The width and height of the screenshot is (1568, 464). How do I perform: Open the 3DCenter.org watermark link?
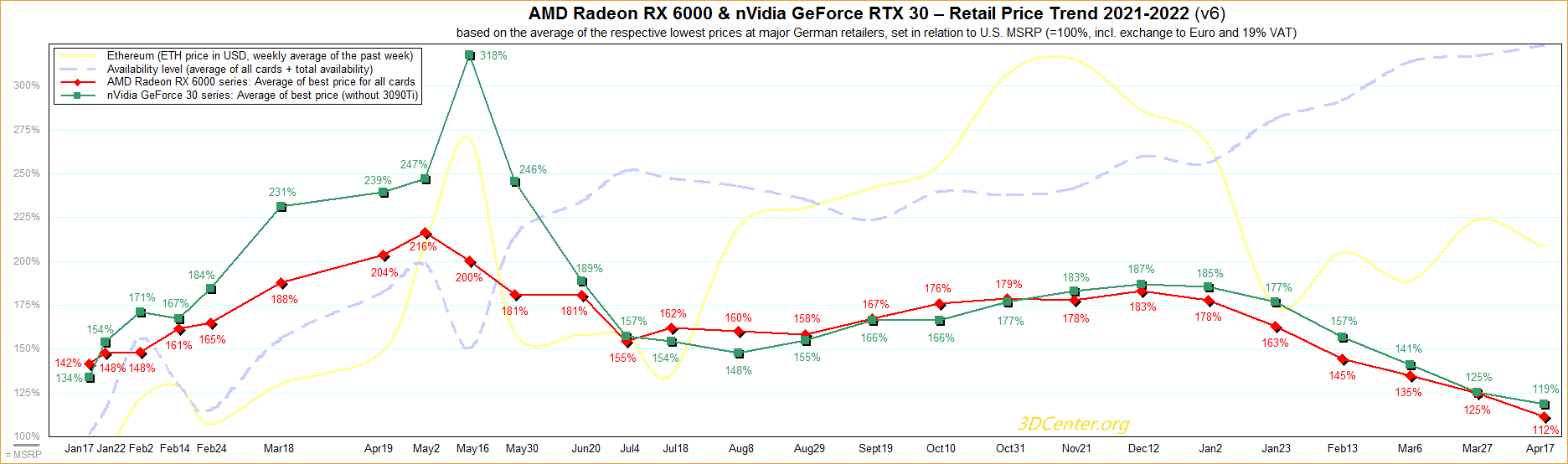coord(1073,424)
